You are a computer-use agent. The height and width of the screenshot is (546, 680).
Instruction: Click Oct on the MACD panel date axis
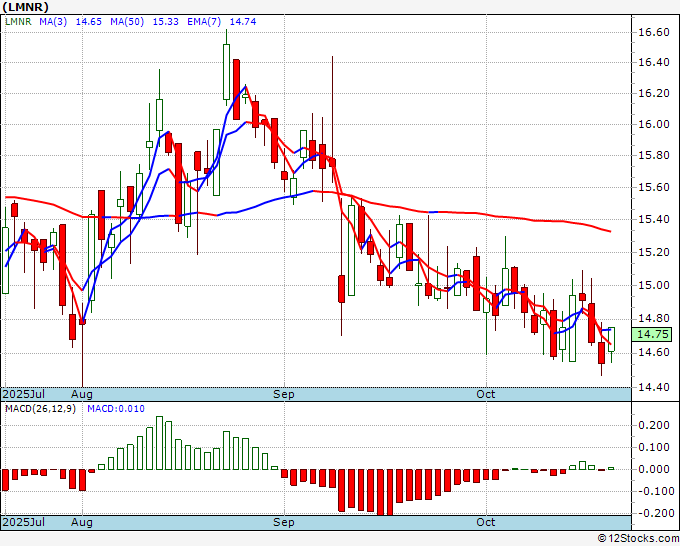click(486, 522)
